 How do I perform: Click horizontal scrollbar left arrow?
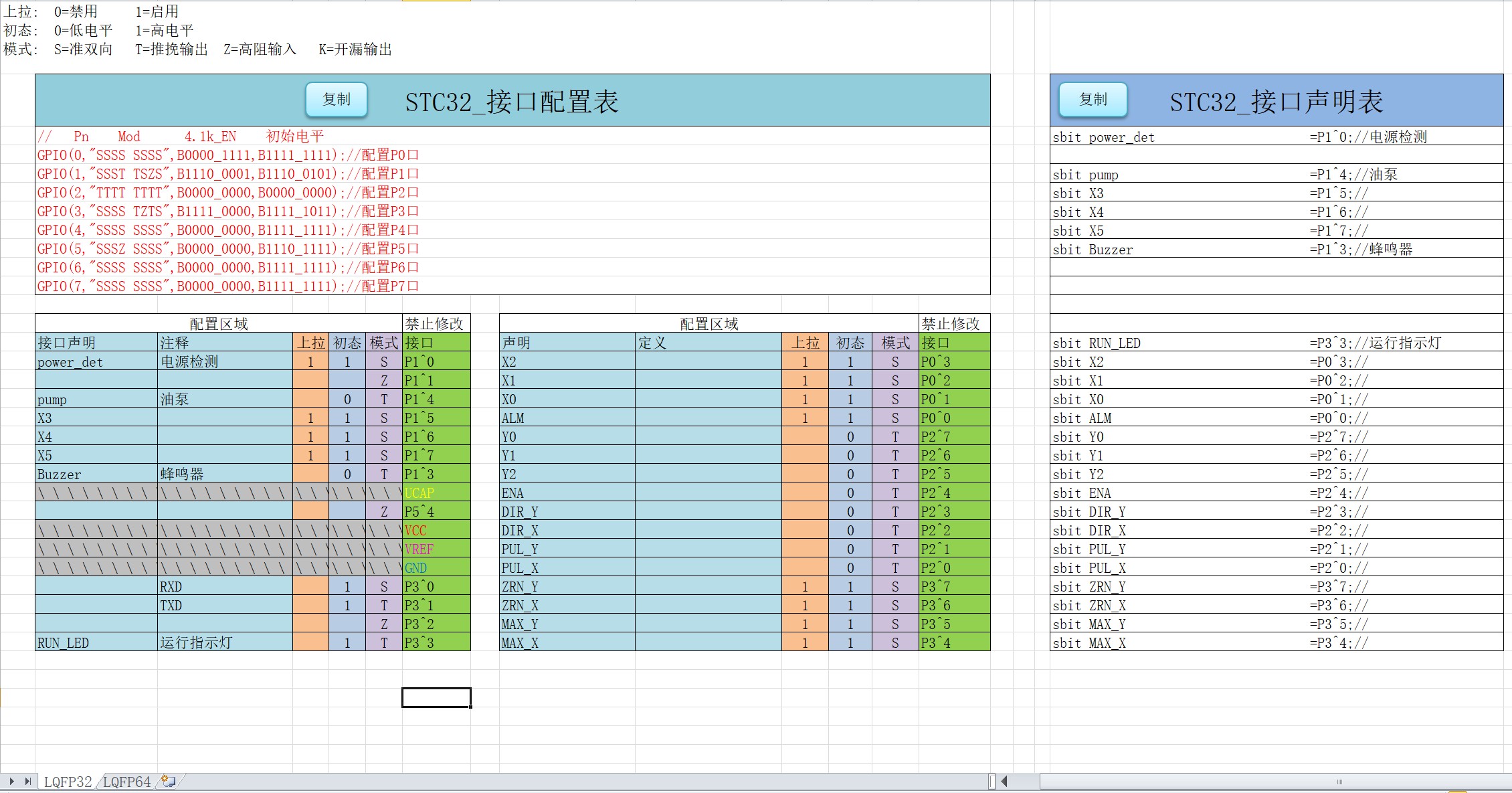pyautogui.click(x=1004, y=781)
